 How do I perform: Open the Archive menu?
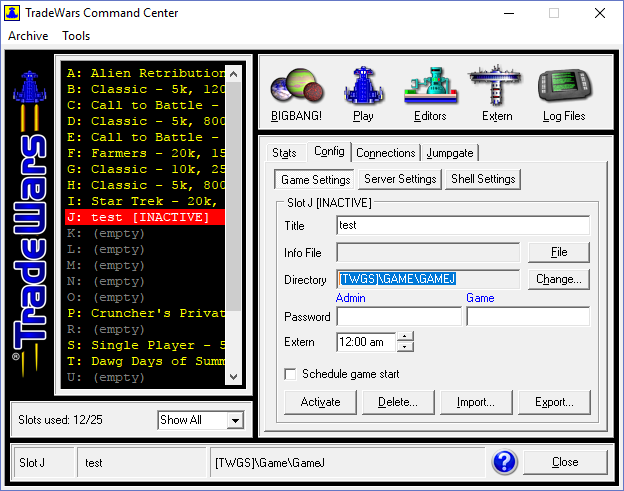tap(28, 36)
